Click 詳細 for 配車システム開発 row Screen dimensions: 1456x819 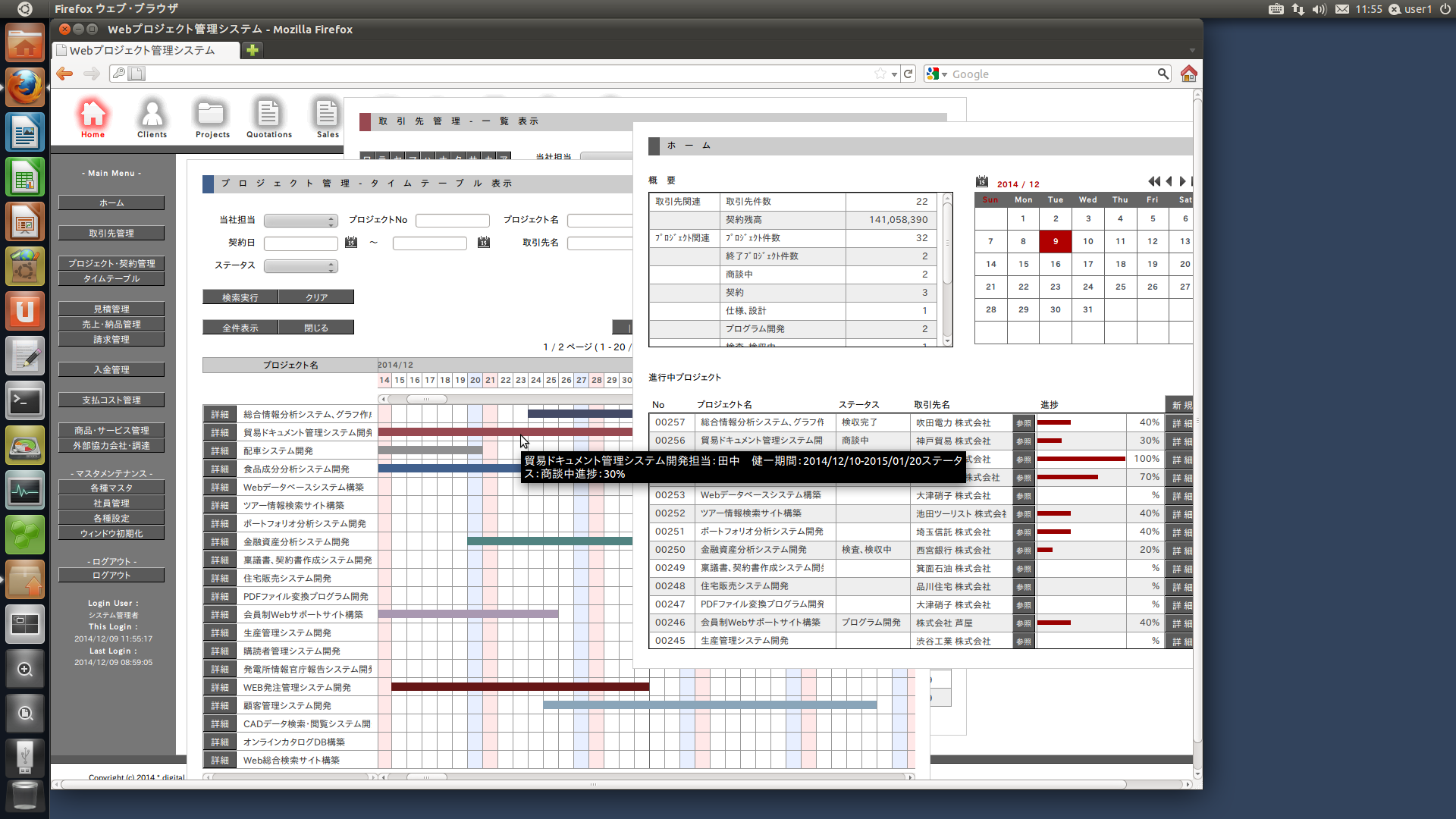coord(220,451)
